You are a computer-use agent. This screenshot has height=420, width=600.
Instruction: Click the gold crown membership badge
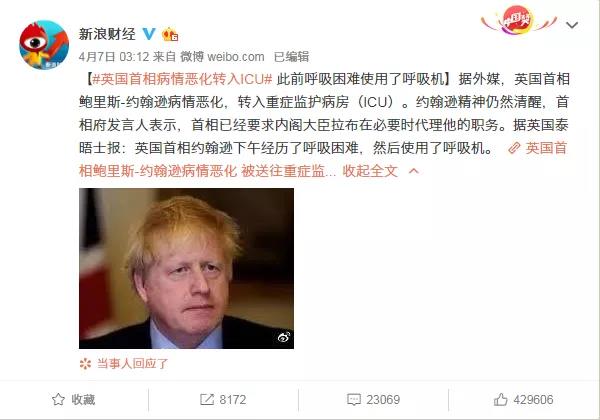pyautogui.click(x=170, y=34)
